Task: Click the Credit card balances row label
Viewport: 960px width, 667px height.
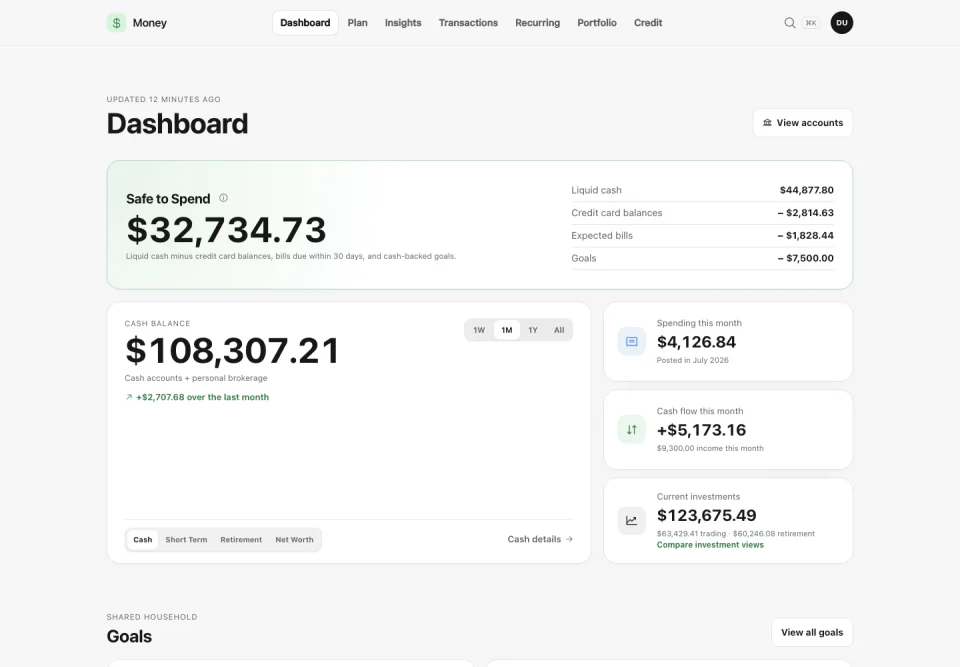Action: tap(617, 213)
